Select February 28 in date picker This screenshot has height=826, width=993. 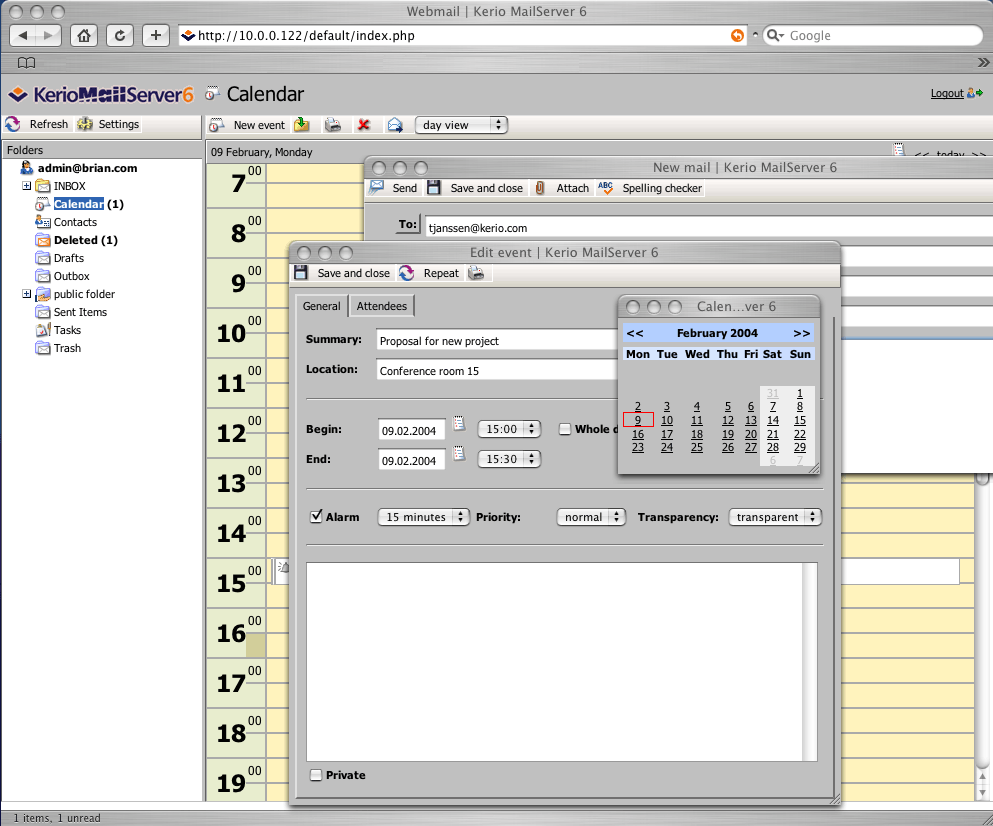click(773, 447)
